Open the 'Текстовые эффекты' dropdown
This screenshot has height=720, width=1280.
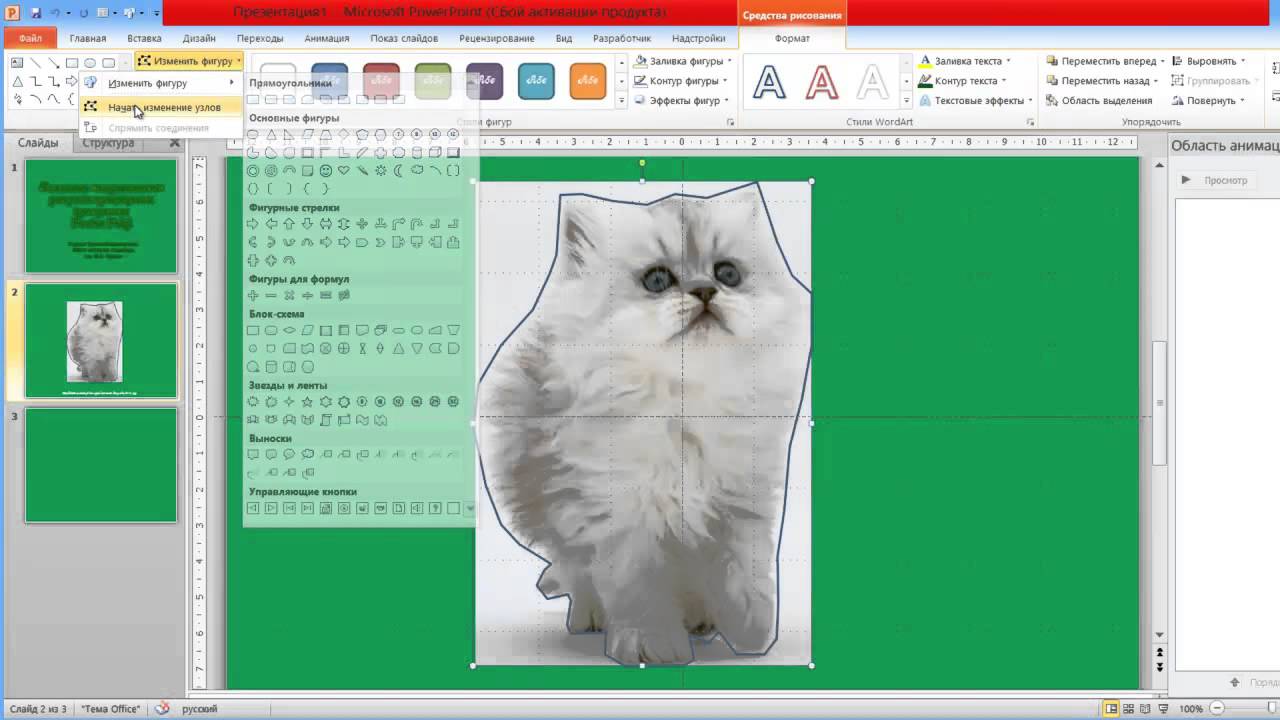tap(976, 101)
